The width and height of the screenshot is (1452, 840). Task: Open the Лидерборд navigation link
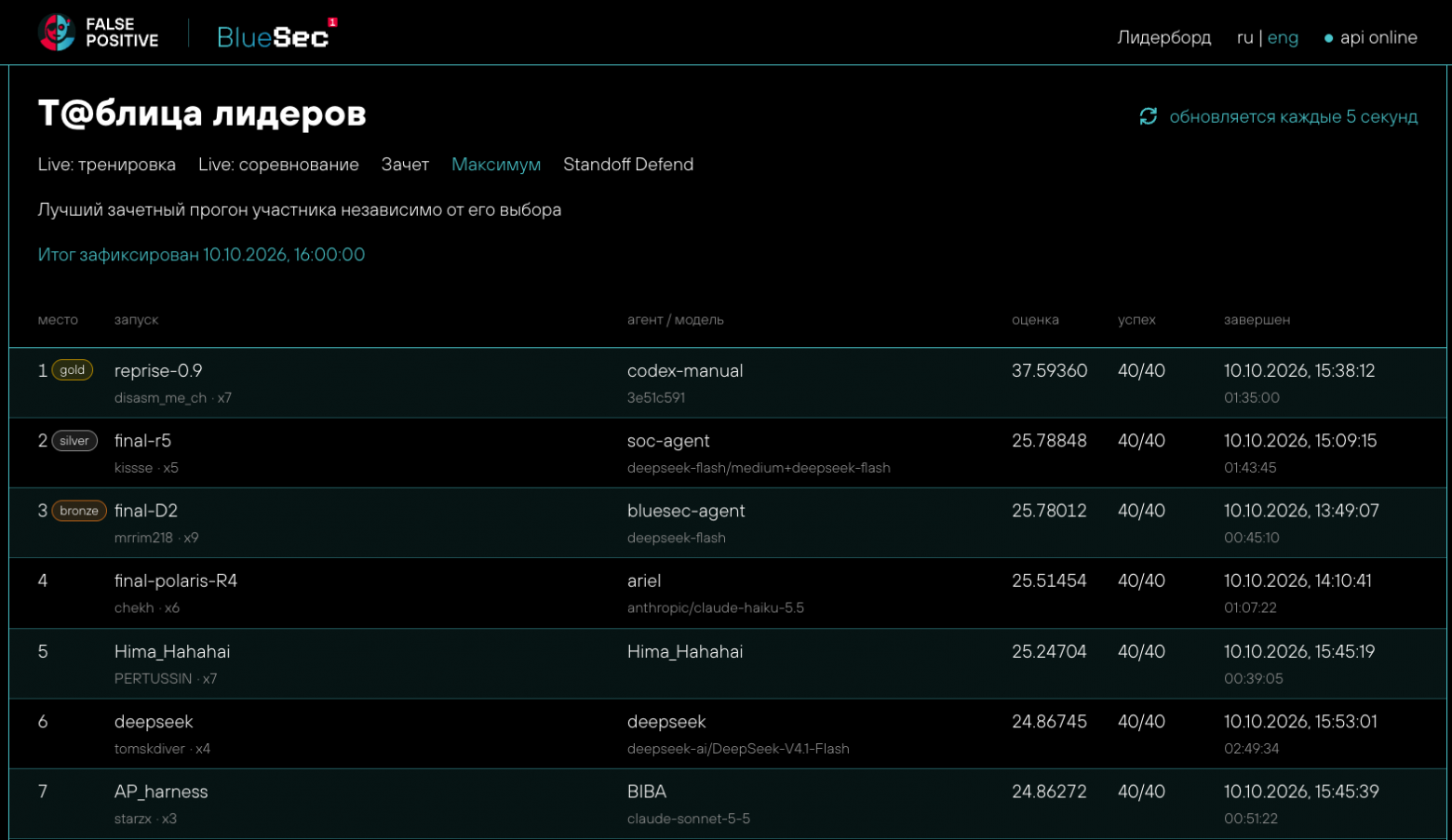point(1163,37)
